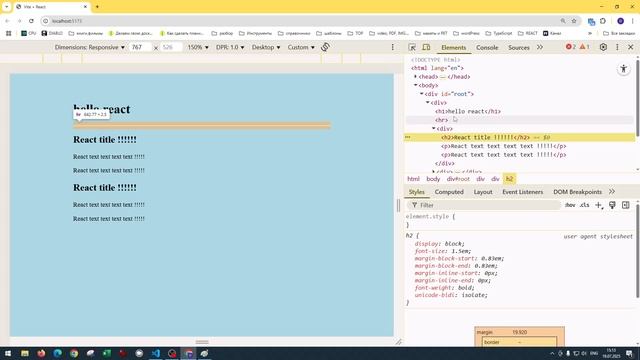Go back with the back arrow
640x360 pixels.
click(x=7, y=21)
